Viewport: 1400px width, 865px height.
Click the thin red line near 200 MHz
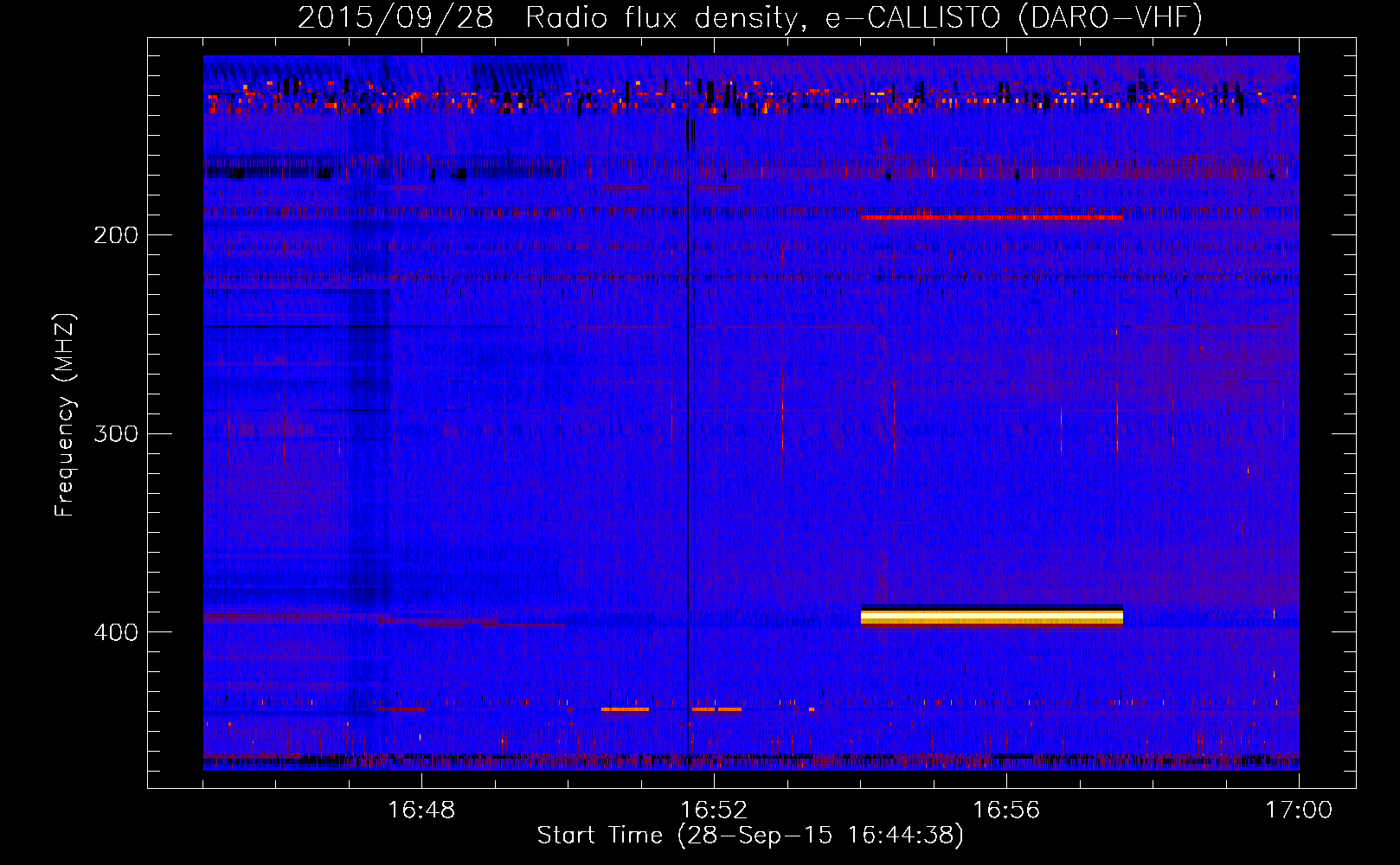992,218
